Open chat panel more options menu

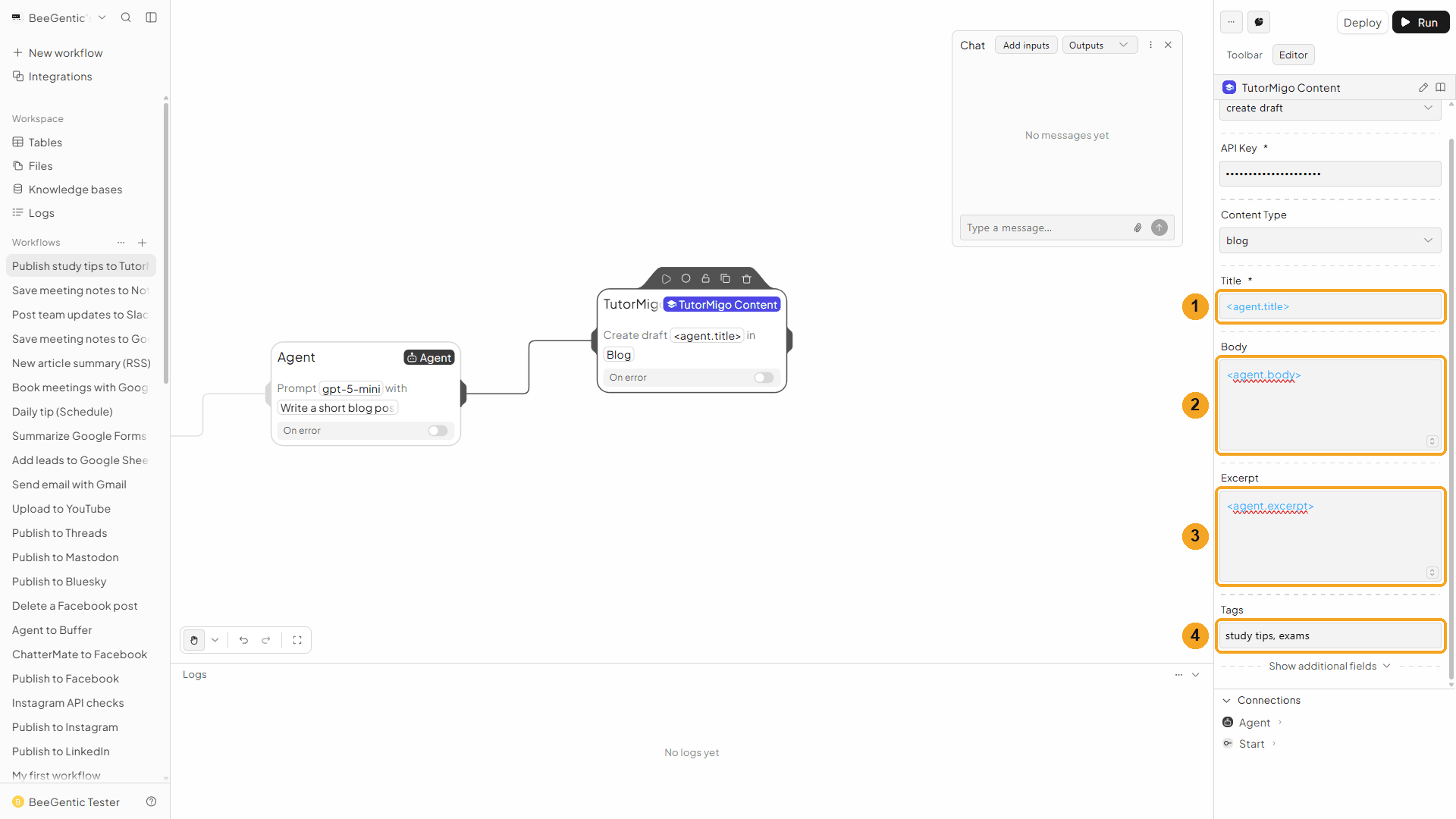(1150, 45)
